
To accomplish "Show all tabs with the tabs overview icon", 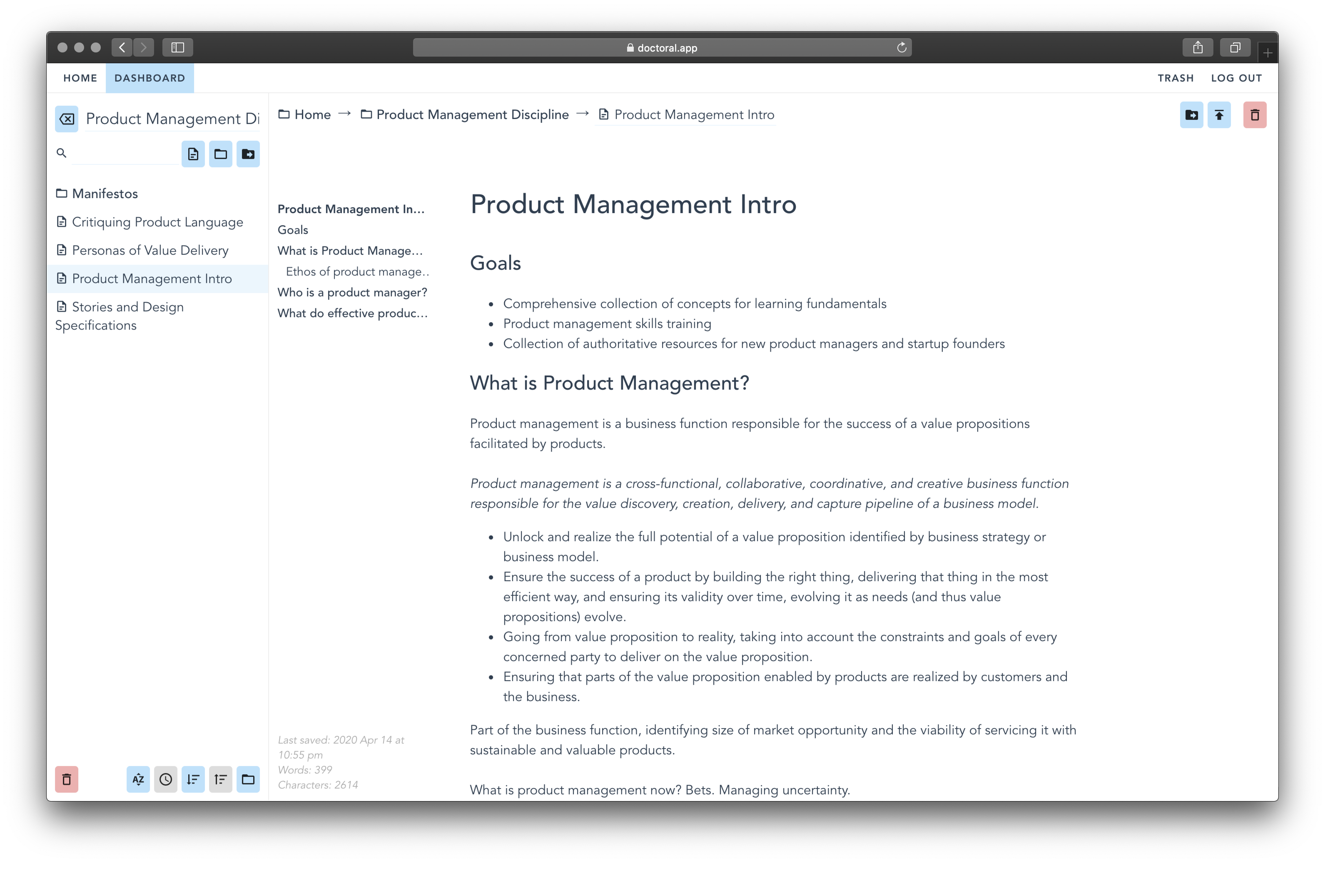I will (1235, 47).
